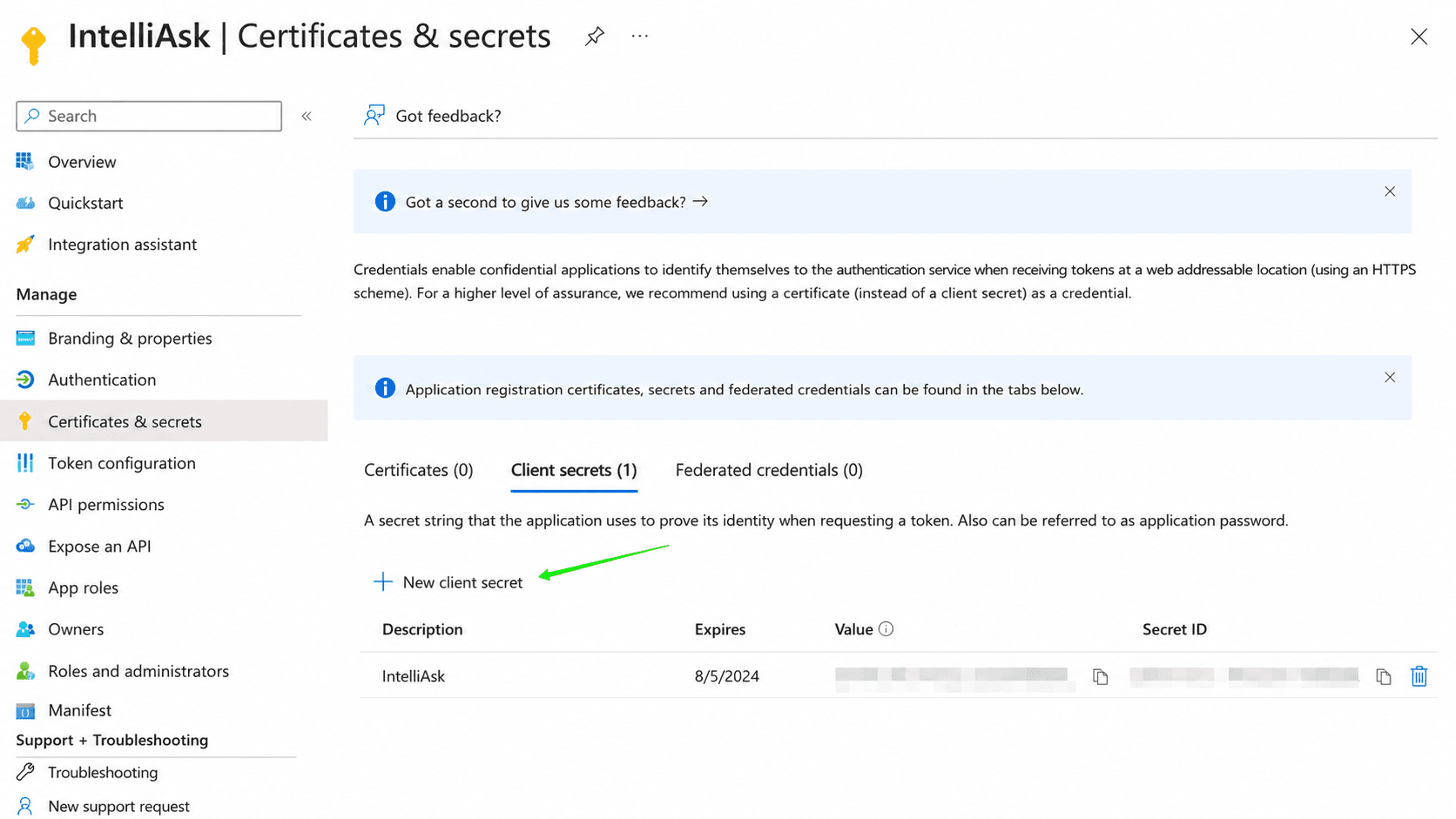The height and width of the screenshot is (819, 1456).
Task: Navigate to API permissions
Action: [x=106, y=505]
